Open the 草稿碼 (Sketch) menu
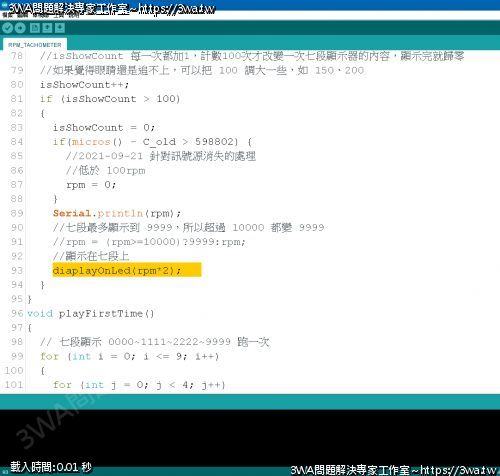The height and width of the screenshot is (476, 500). (x=40, y=15)
